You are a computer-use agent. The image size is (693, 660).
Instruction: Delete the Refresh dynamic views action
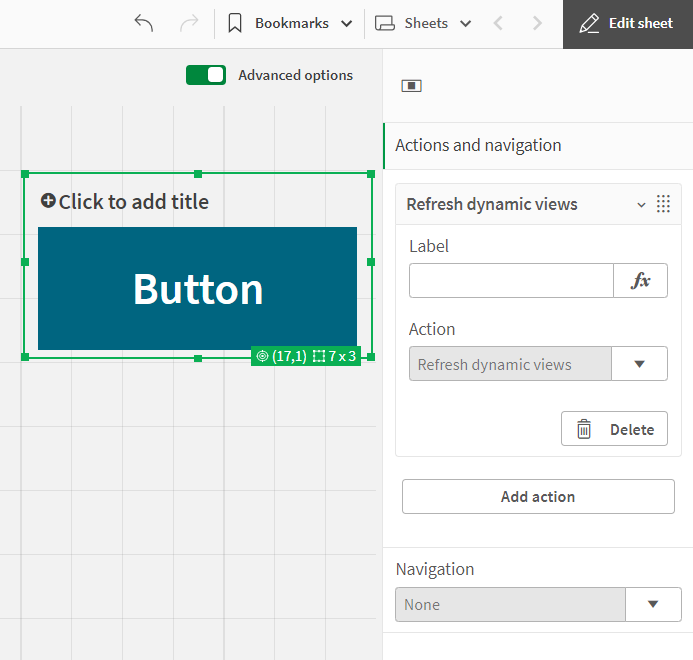[614, 429]
